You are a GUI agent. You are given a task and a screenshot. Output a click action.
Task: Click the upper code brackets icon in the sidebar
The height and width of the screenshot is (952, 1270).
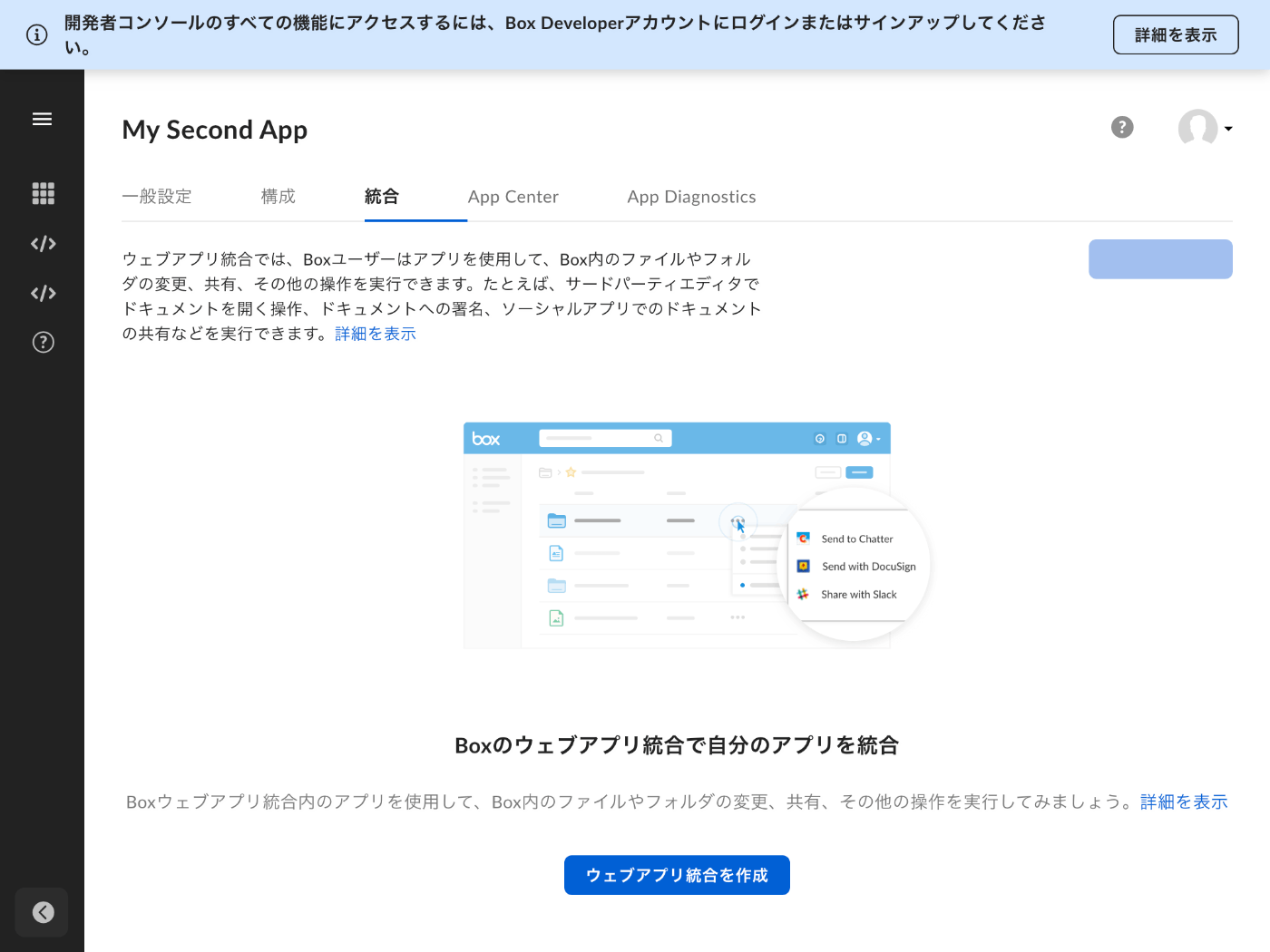coord(43,244)
